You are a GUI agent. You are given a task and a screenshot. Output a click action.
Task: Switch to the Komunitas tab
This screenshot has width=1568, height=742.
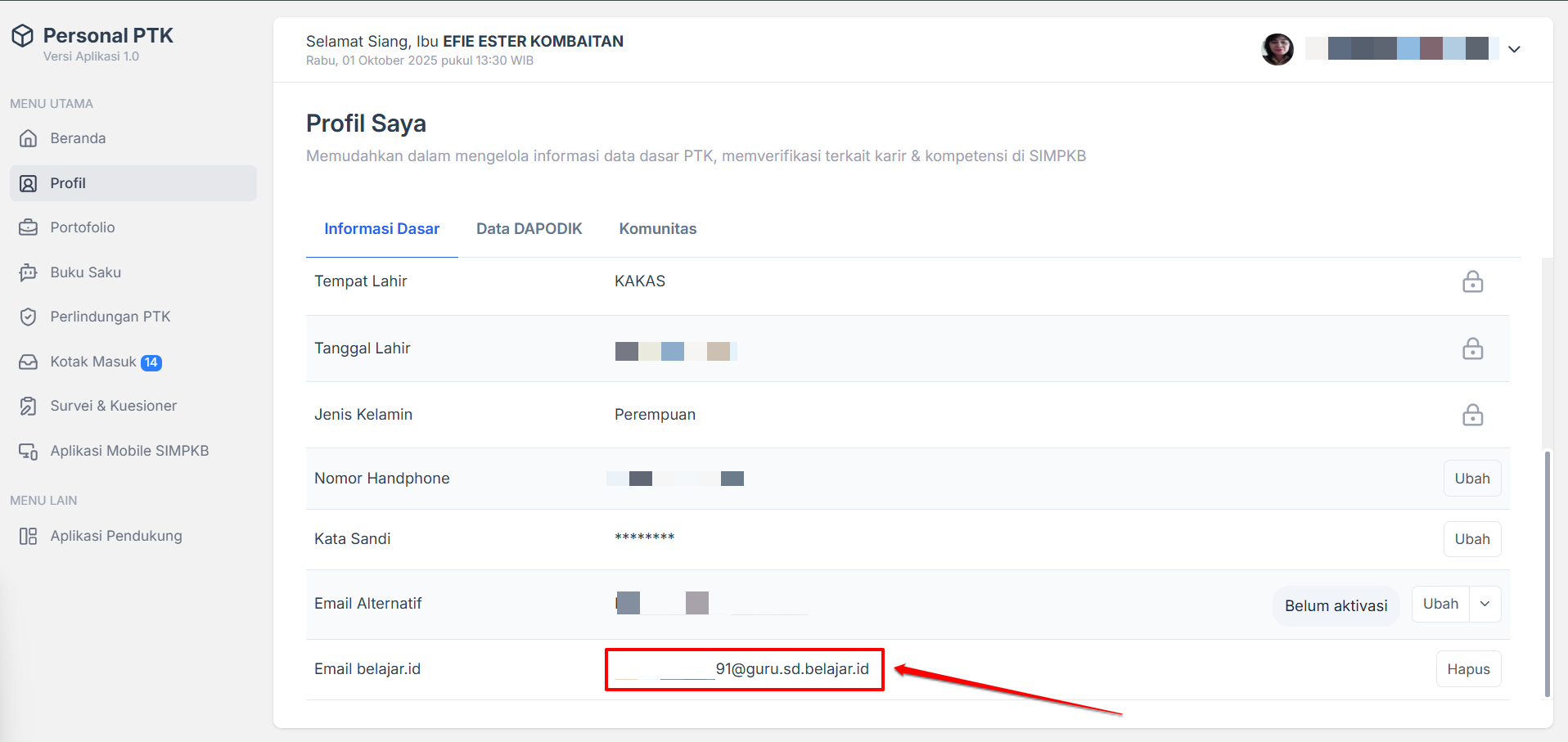pos(657,229)
